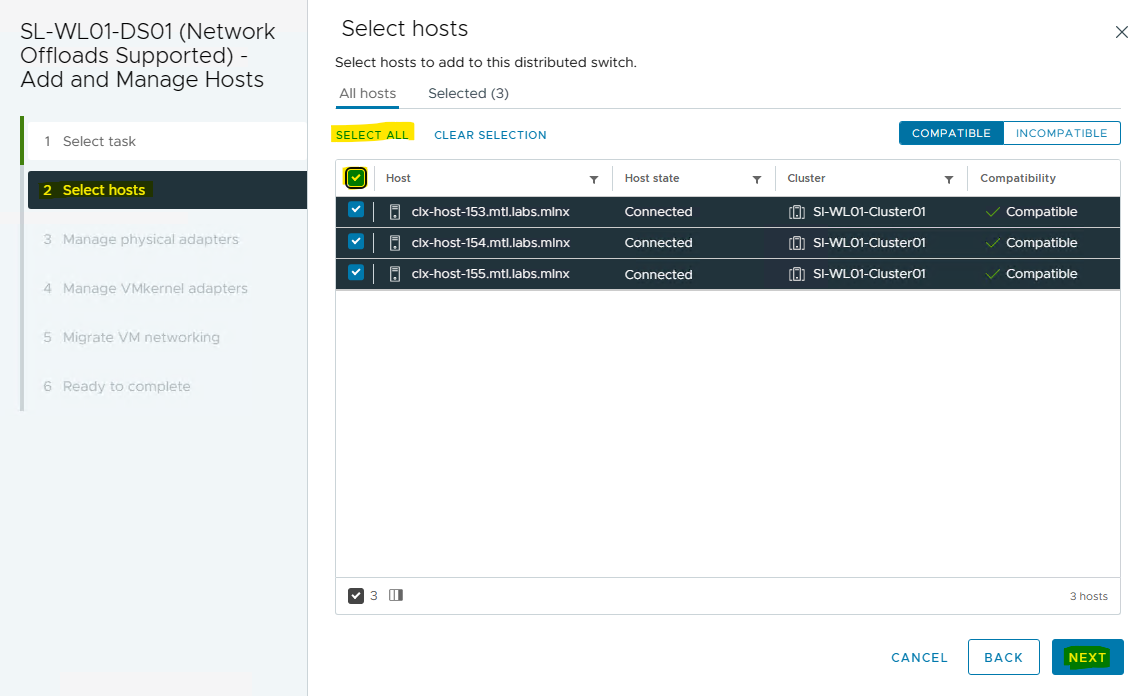Click cluster icon in clx-host-154 row
Screen dimensions: 1144x696
[x=797, y=243]
